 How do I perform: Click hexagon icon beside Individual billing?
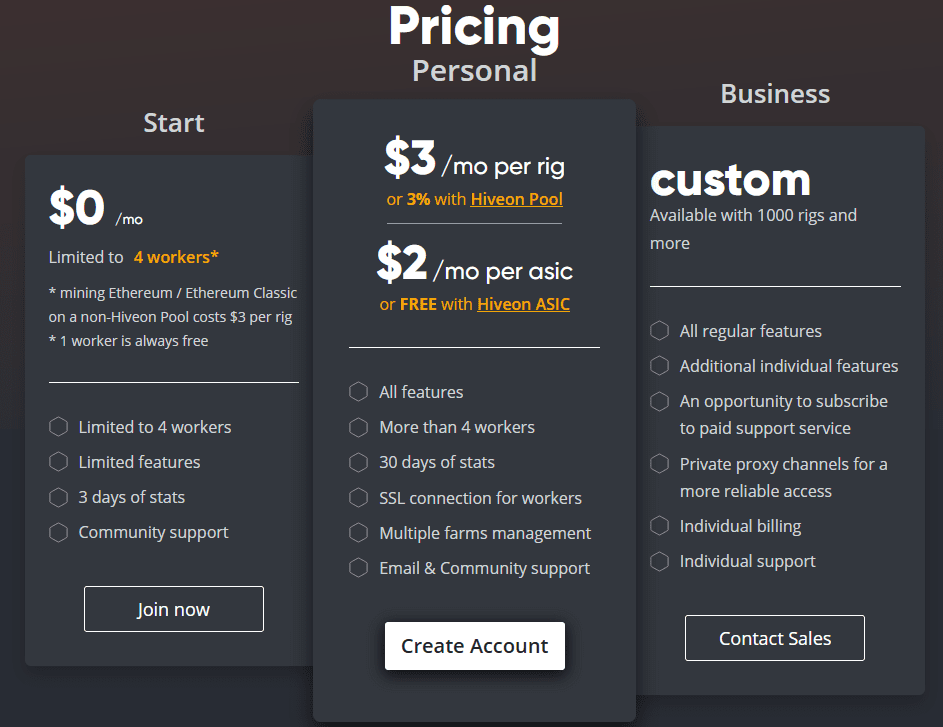(659, 525)
